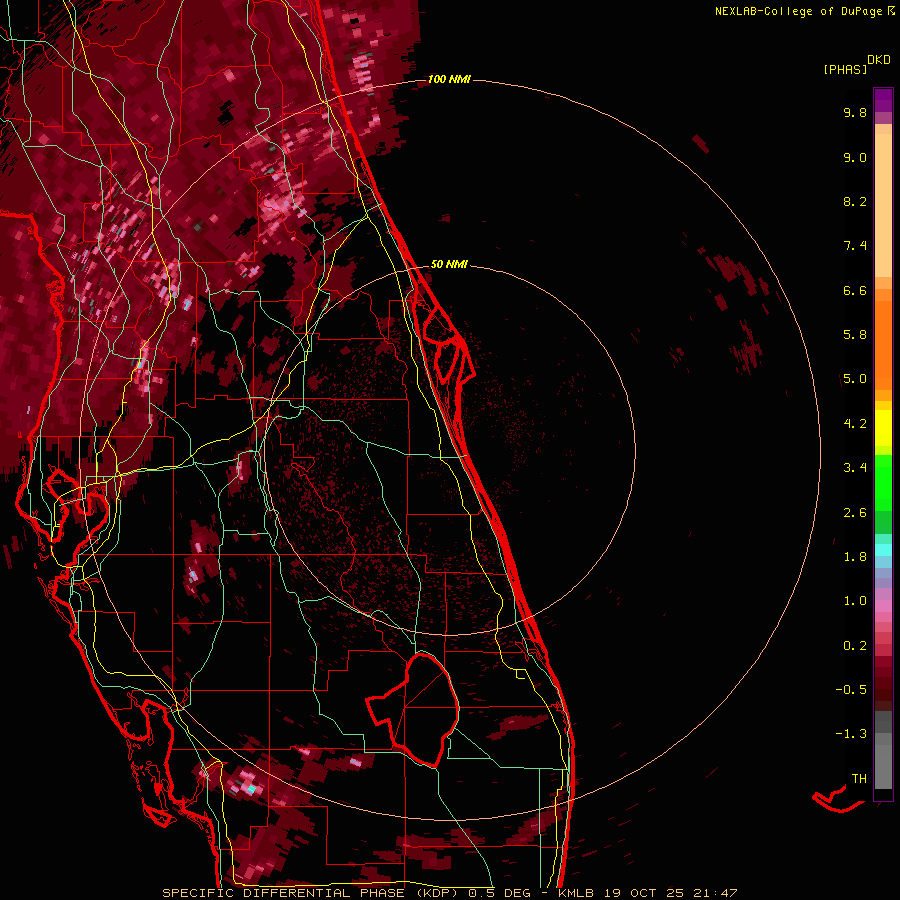900x900 pixels.
Task: Click the DKD product label
Action: pos(879,60)
